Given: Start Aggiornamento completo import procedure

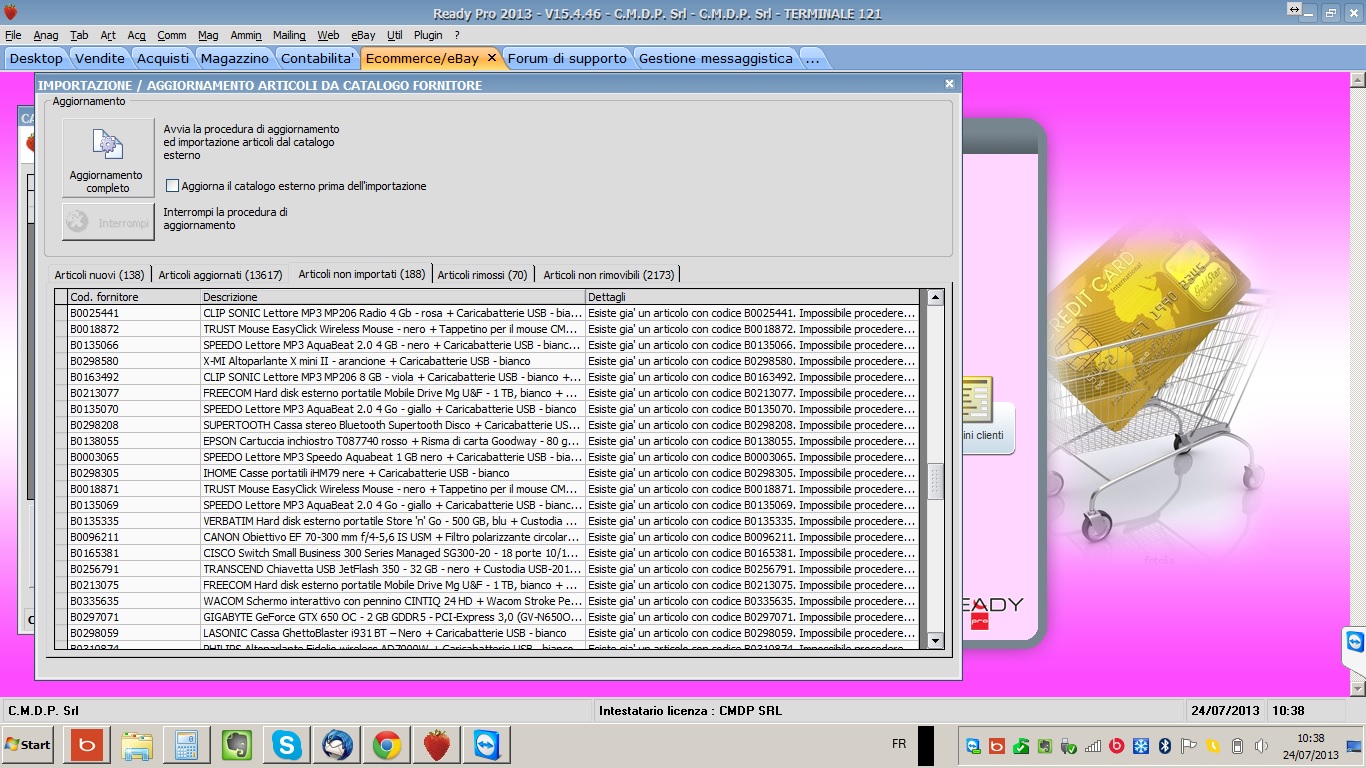Looking at the screenshot, I should [x=108, y=158].
